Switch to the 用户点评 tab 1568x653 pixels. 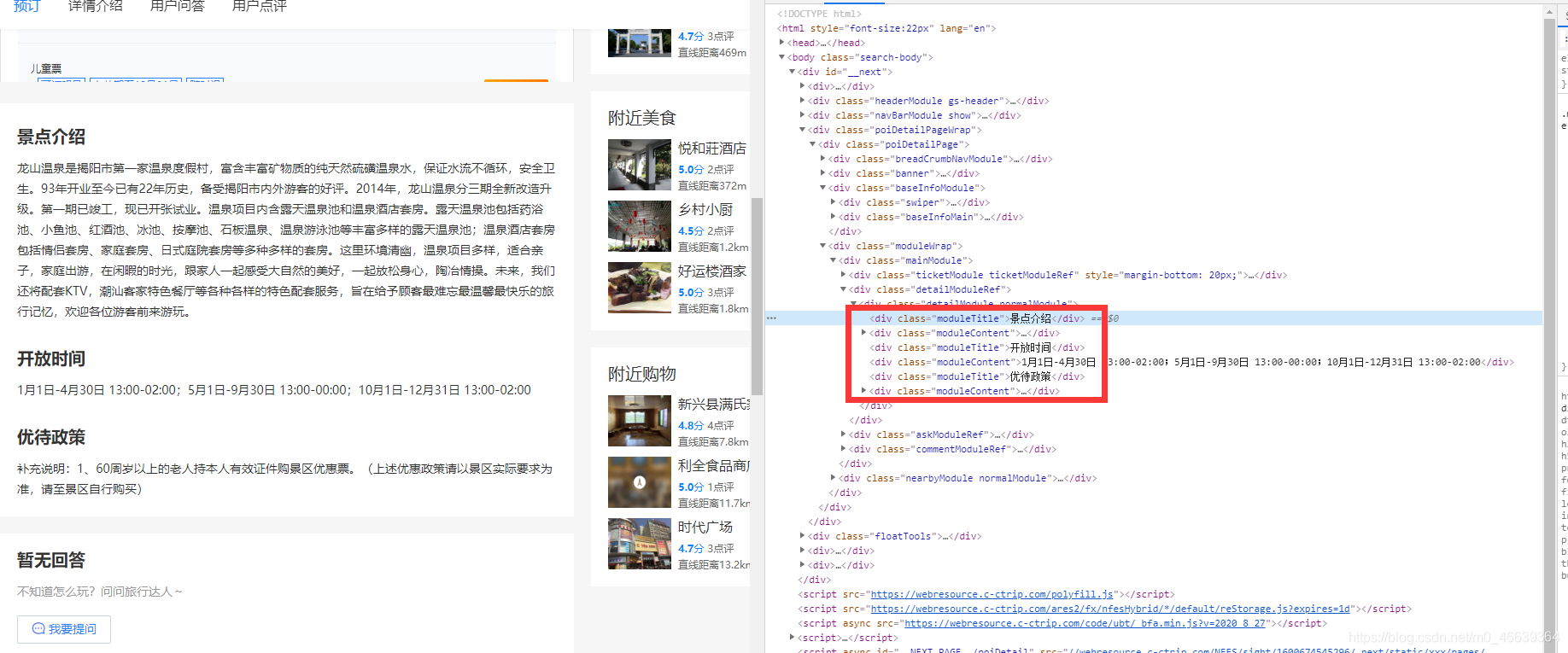click(260, 6)
